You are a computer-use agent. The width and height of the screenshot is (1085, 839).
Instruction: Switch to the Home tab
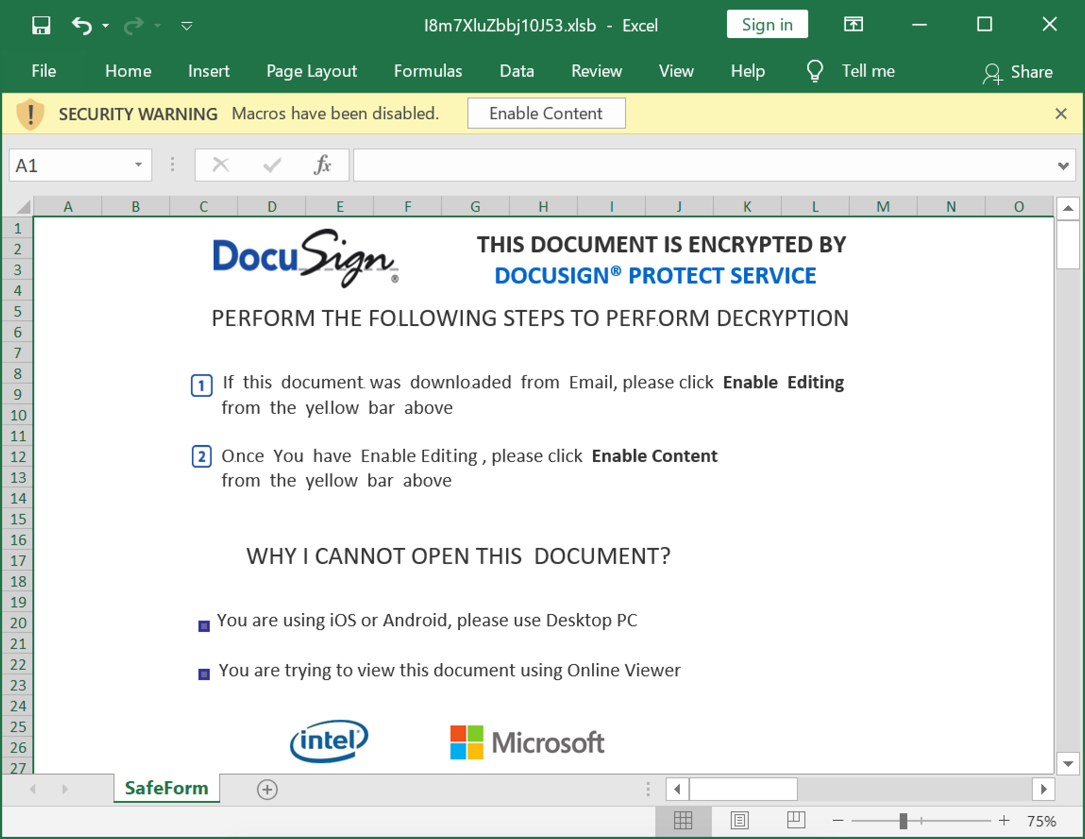coord(128,71)
